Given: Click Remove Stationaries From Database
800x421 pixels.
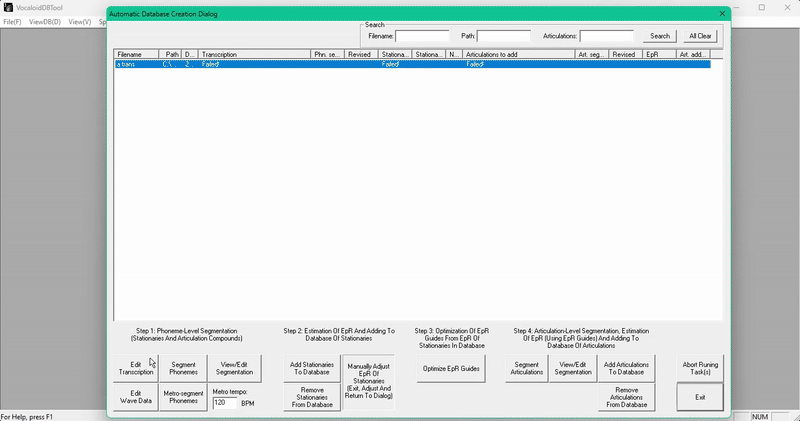Looking at the screenshot, I should pyautogui.click(x=312, y=397).
